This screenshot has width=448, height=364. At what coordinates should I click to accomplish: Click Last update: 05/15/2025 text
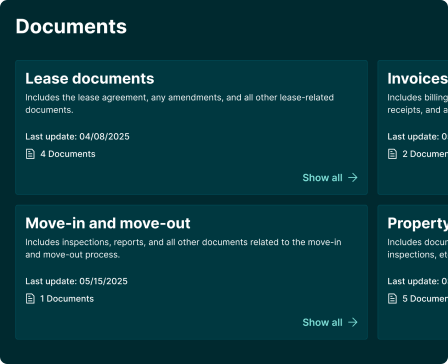click(x=76, y=281)
